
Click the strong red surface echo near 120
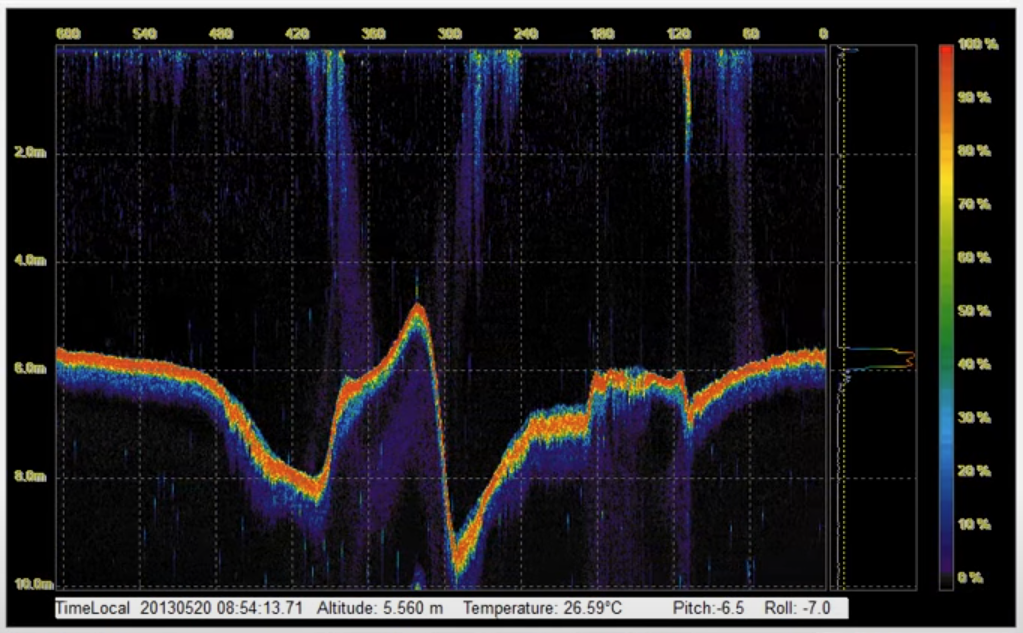686,68
